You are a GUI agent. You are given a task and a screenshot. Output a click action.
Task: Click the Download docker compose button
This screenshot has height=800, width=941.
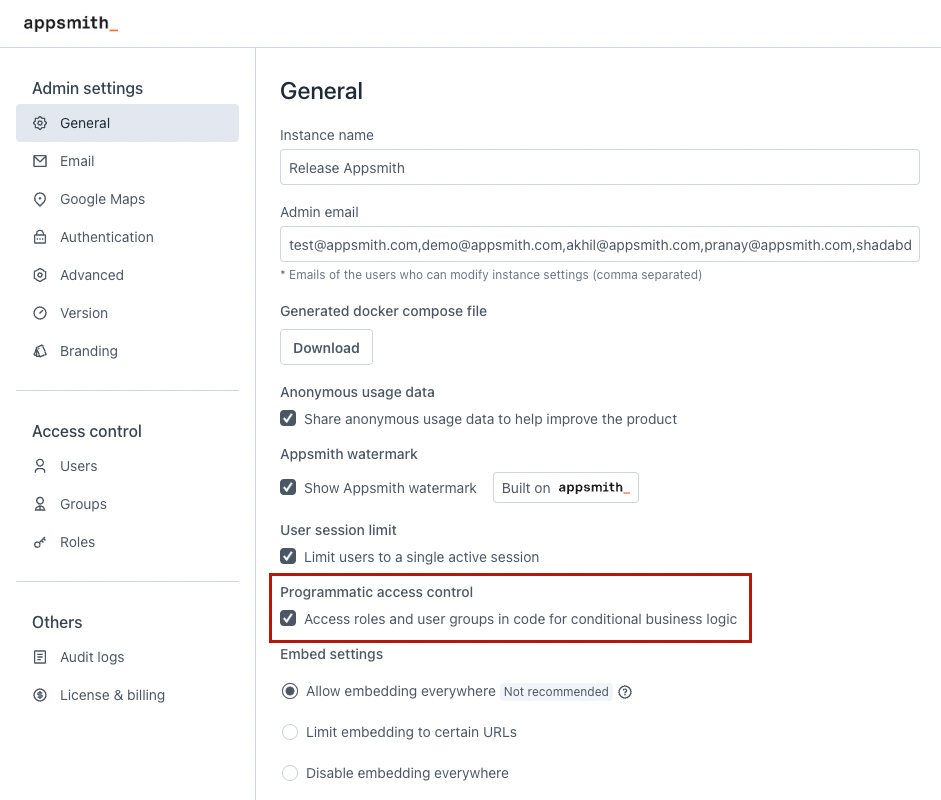pos(326,347)
